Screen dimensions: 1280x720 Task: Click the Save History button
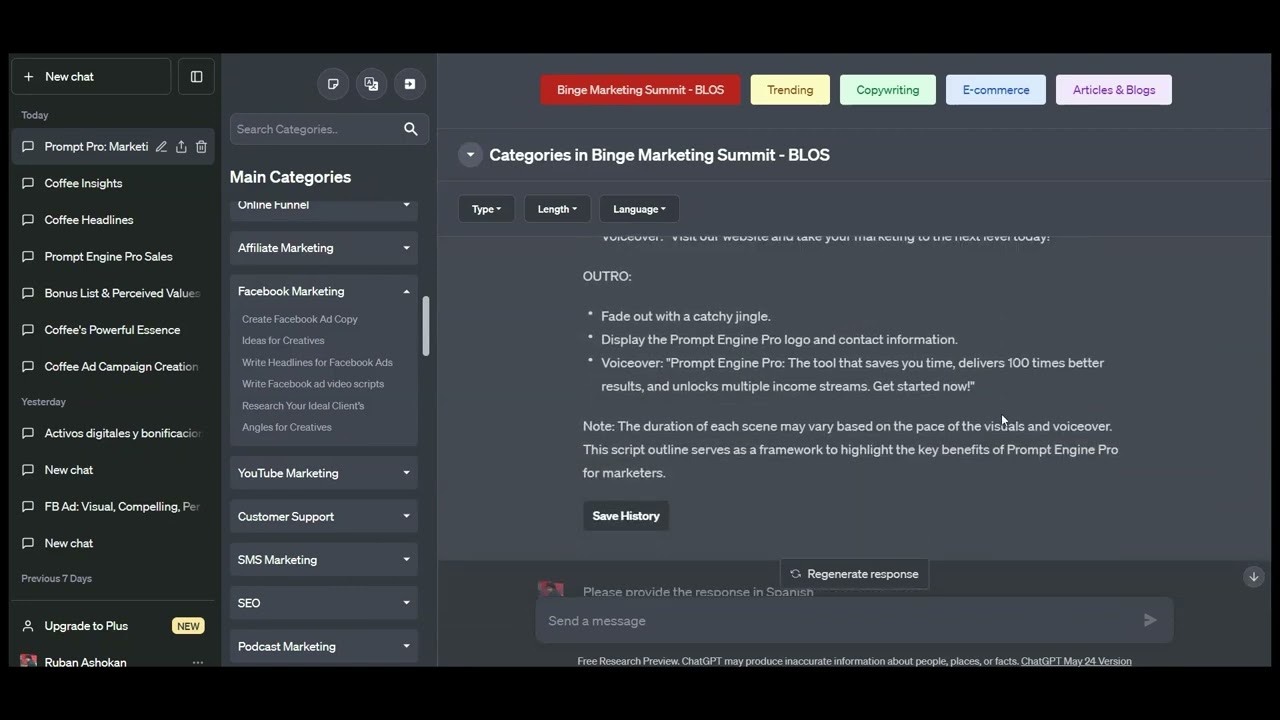click(626, 516)
